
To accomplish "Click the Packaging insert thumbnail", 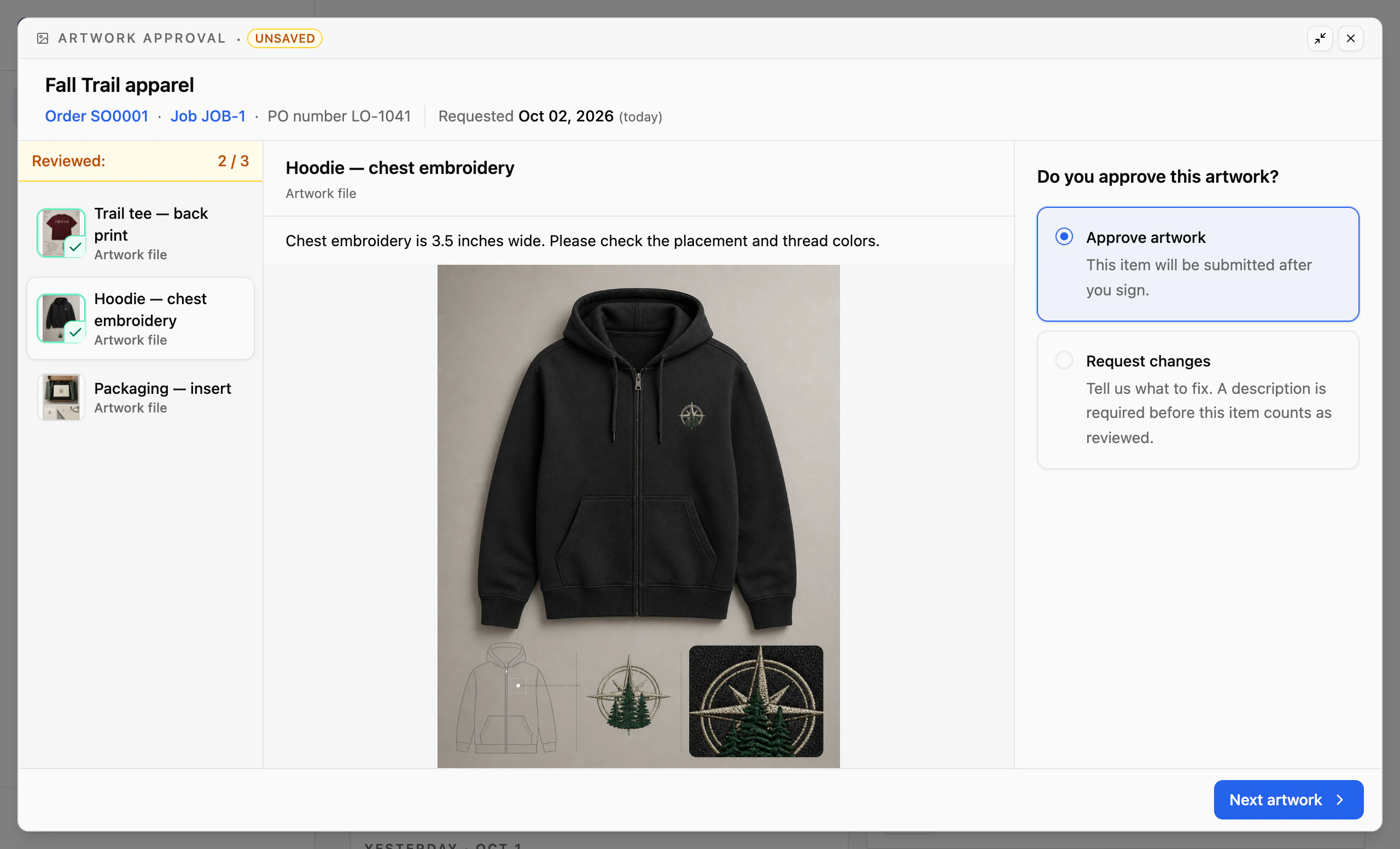I will pos(61,397).
